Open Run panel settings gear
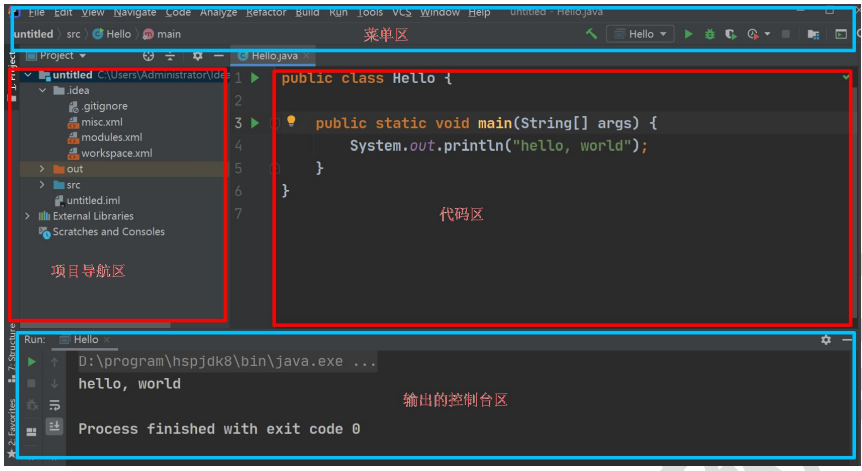 click(x=826, y=340)
